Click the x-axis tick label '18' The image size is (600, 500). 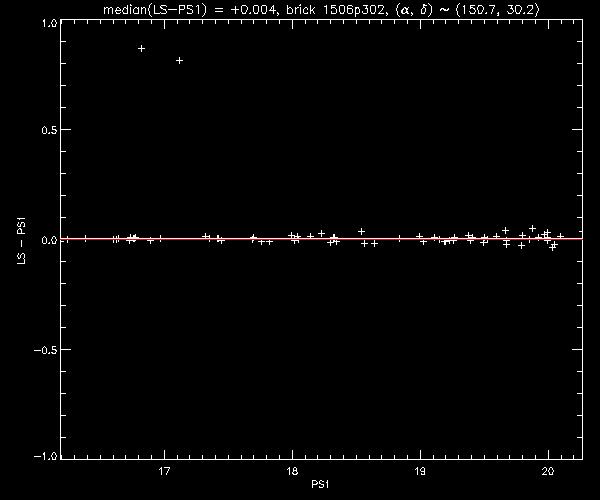click(292, 471)
